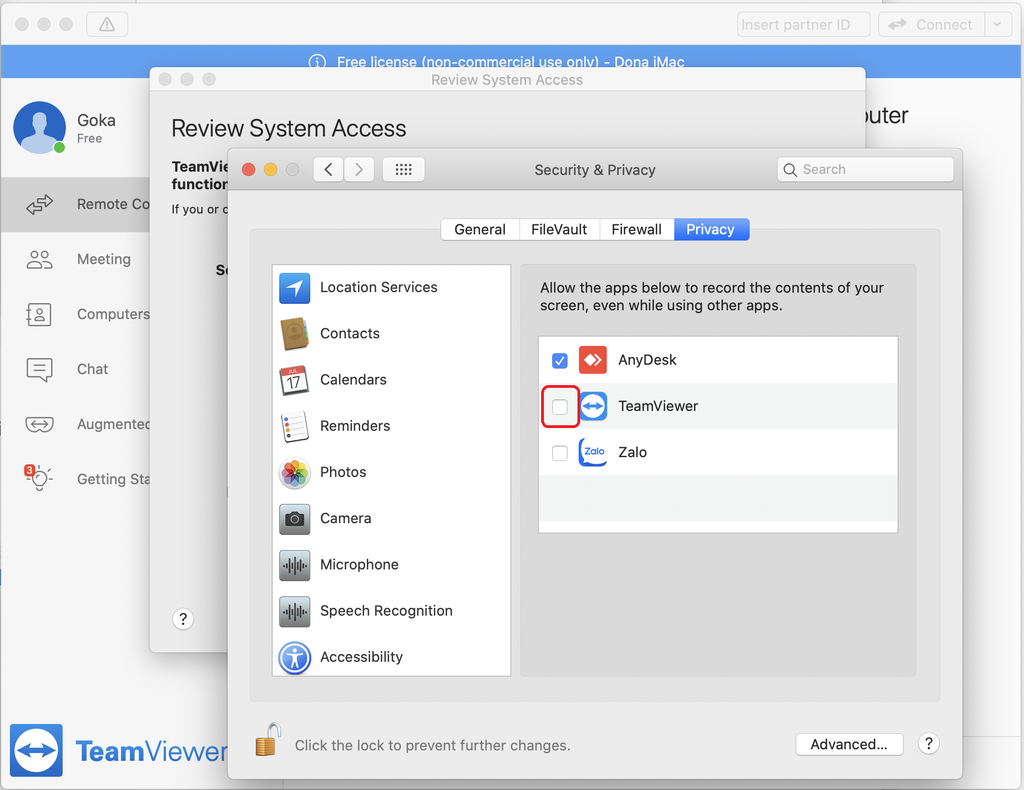Image resolution: width=1024 pixels, height=790 pixels.
Task: Expand the Connect dropdown arrow in TeamViewer
Action: tap(997, 25)
